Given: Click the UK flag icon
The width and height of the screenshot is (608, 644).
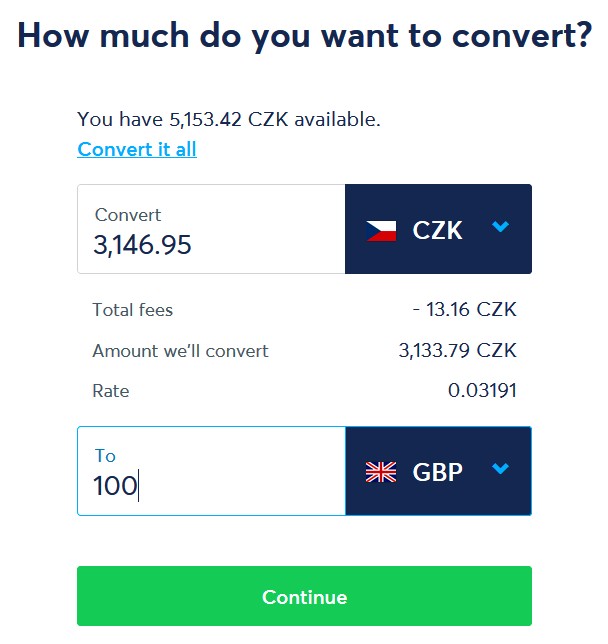Looking at the screenshot, I should click(x=381, y=472).
